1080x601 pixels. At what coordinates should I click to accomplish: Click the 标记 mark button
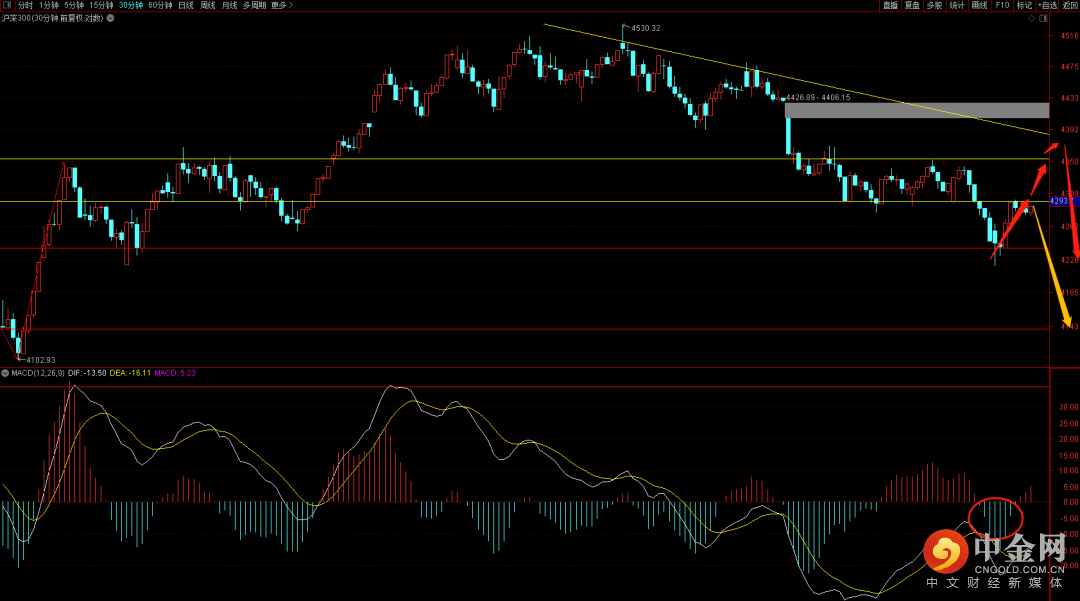pyautogui.click(x=1024, y=5)
